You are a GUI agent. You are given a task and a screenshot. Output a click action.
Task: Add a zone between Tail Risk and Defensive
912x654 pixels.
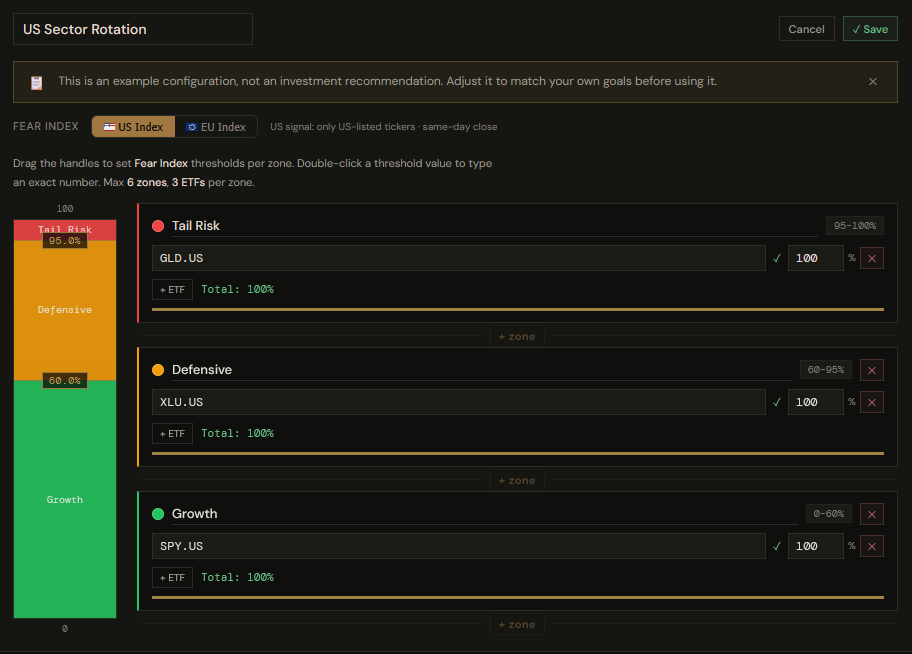[517, 336]
